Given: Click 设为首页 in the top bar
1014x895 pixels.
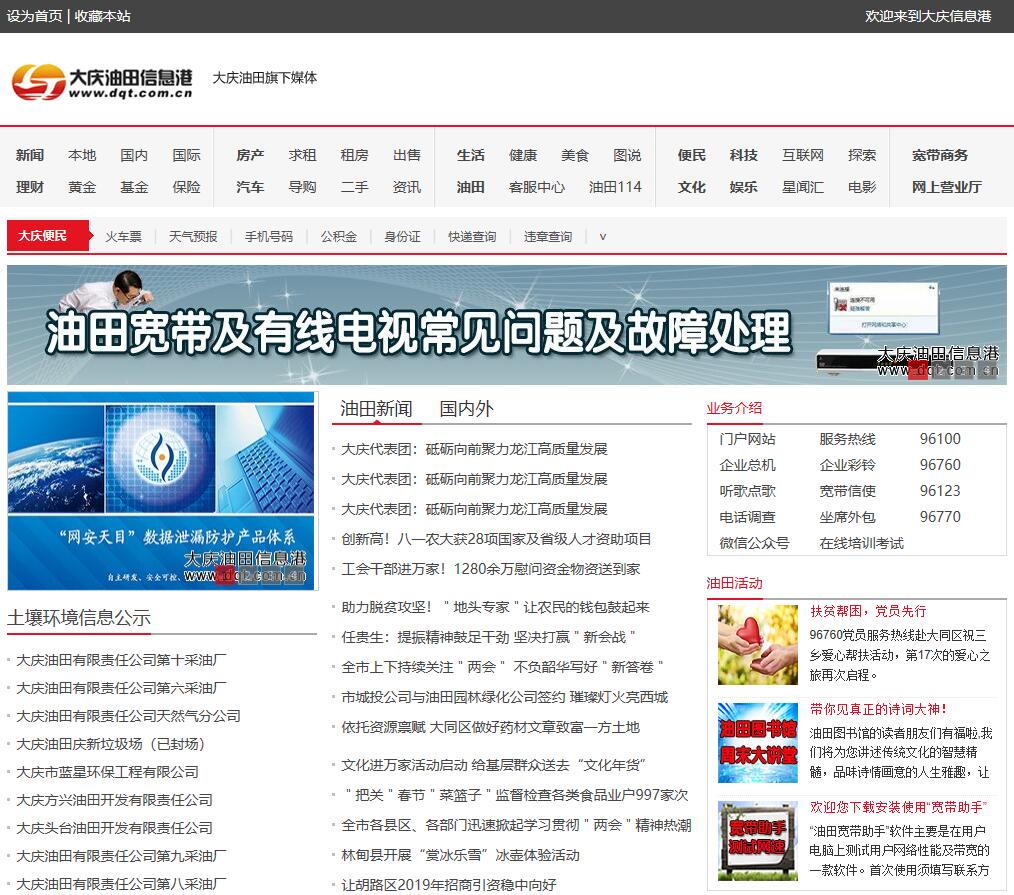Looking at the screenshot, I should click(x=35, y=16).
